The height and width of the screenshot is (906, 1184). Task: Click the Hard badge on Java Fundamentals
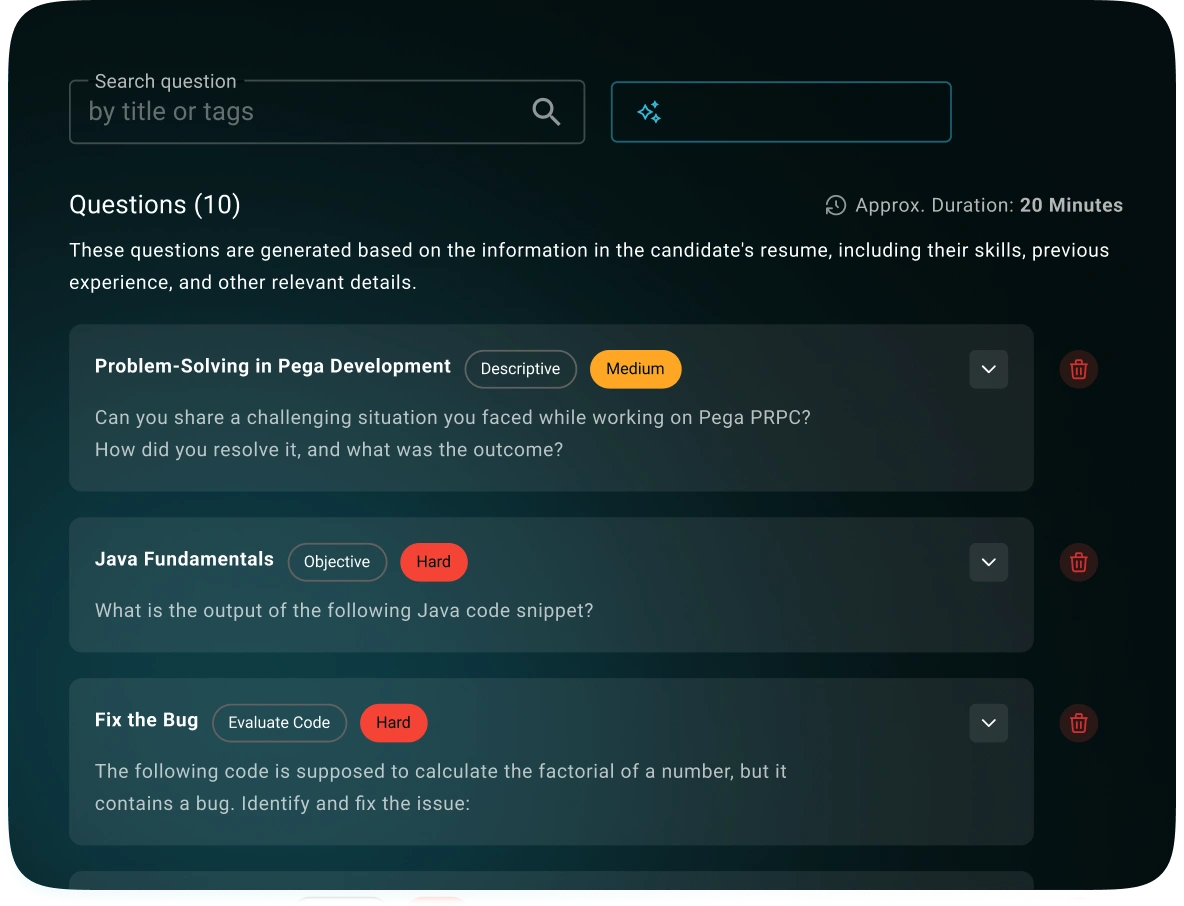tap(434, 562)
